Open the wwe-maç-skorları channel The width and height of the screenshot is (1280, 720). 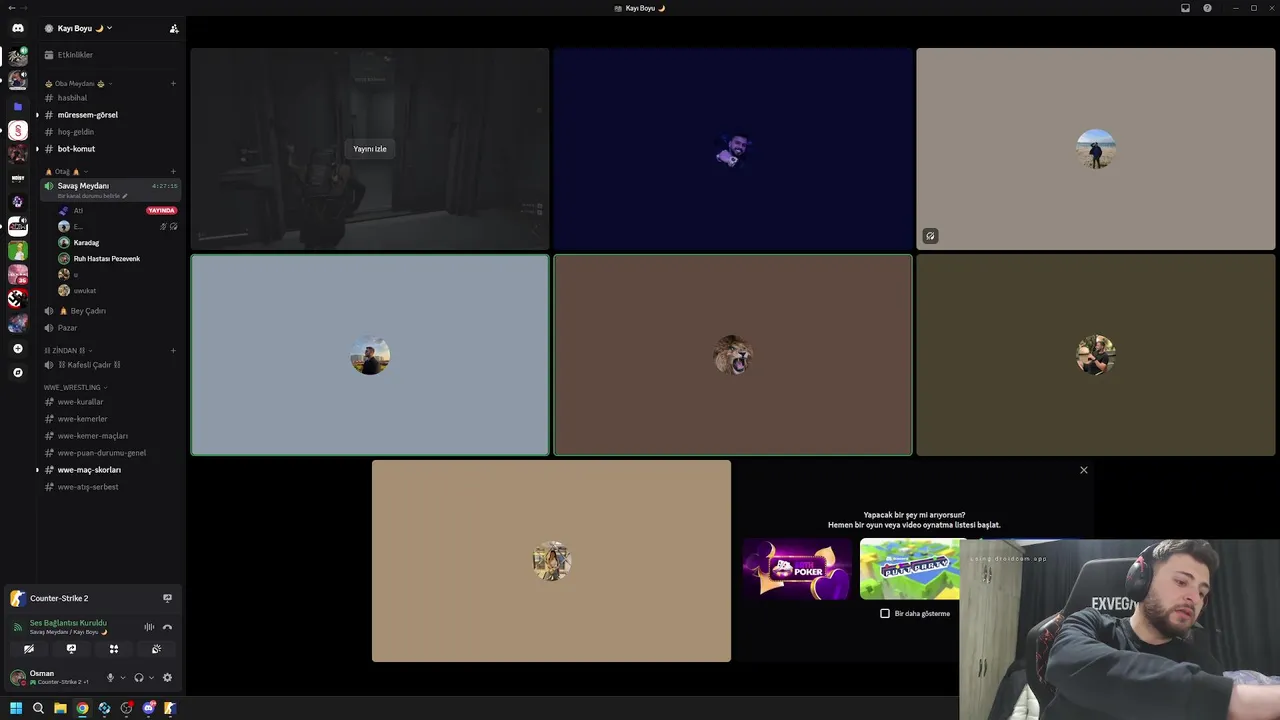click(x=89, y=470)
